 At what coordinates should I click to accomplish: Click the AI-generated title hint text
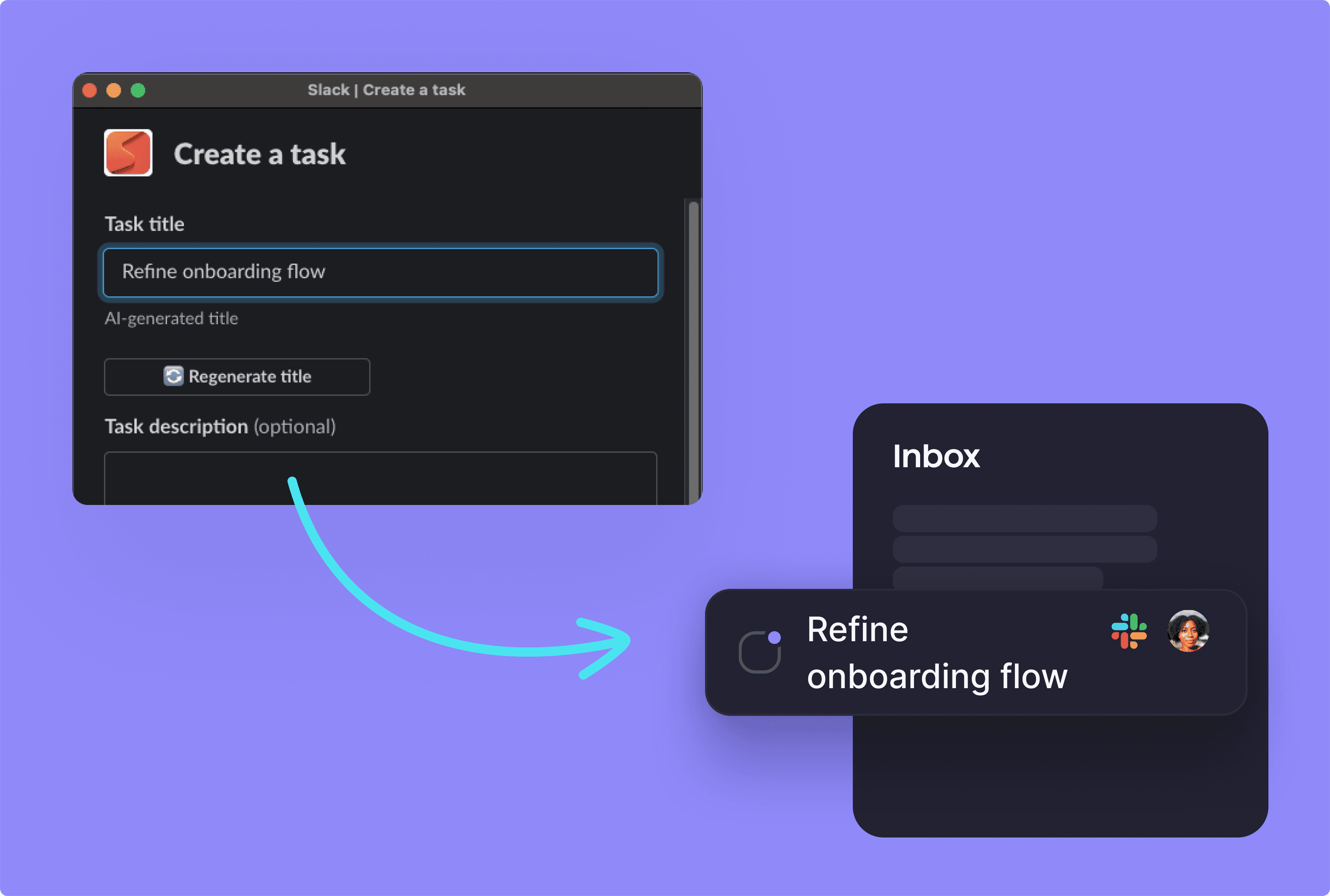(x=171, y=318)
